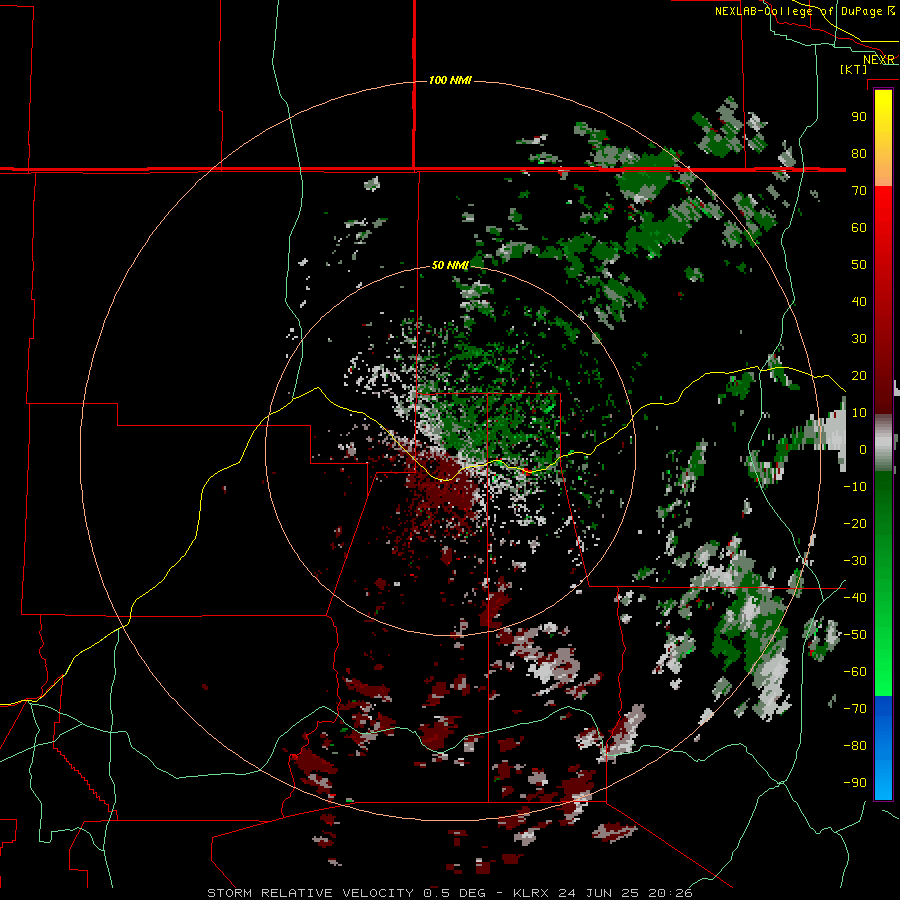Click the -50 value on the velocity scale

855,635
